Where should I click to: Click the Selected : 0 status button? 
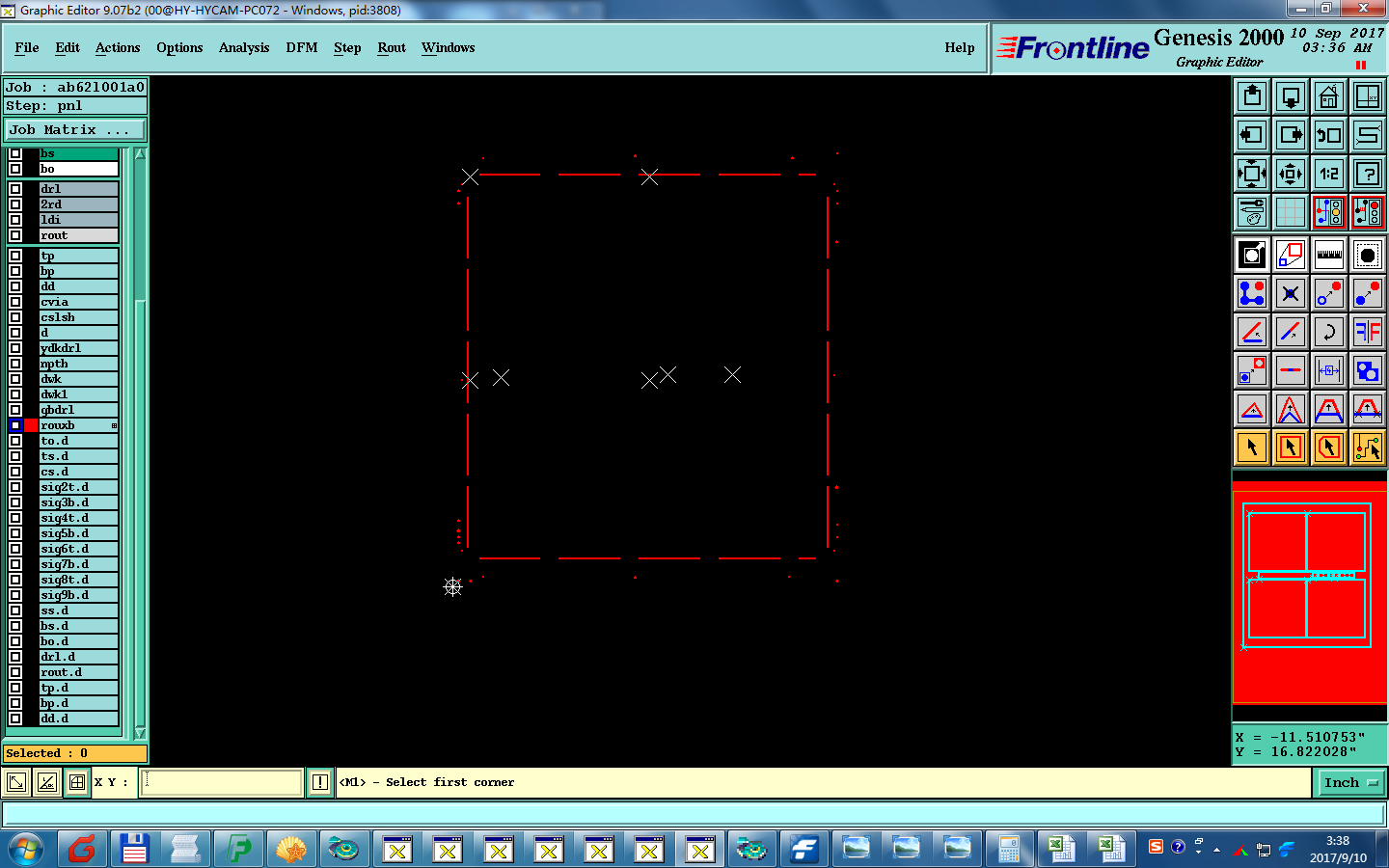point(75,753)
